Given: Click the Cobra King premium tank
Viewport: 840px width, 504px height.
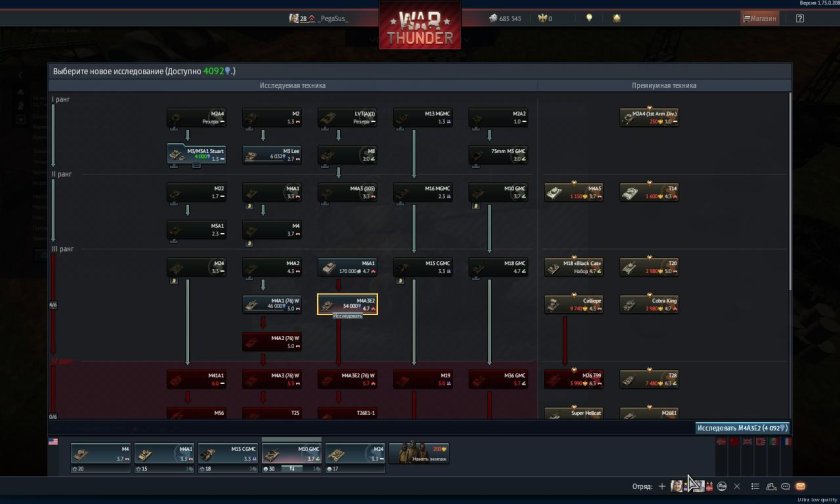Looking at the screenshot, I should [x=649, y=304].
